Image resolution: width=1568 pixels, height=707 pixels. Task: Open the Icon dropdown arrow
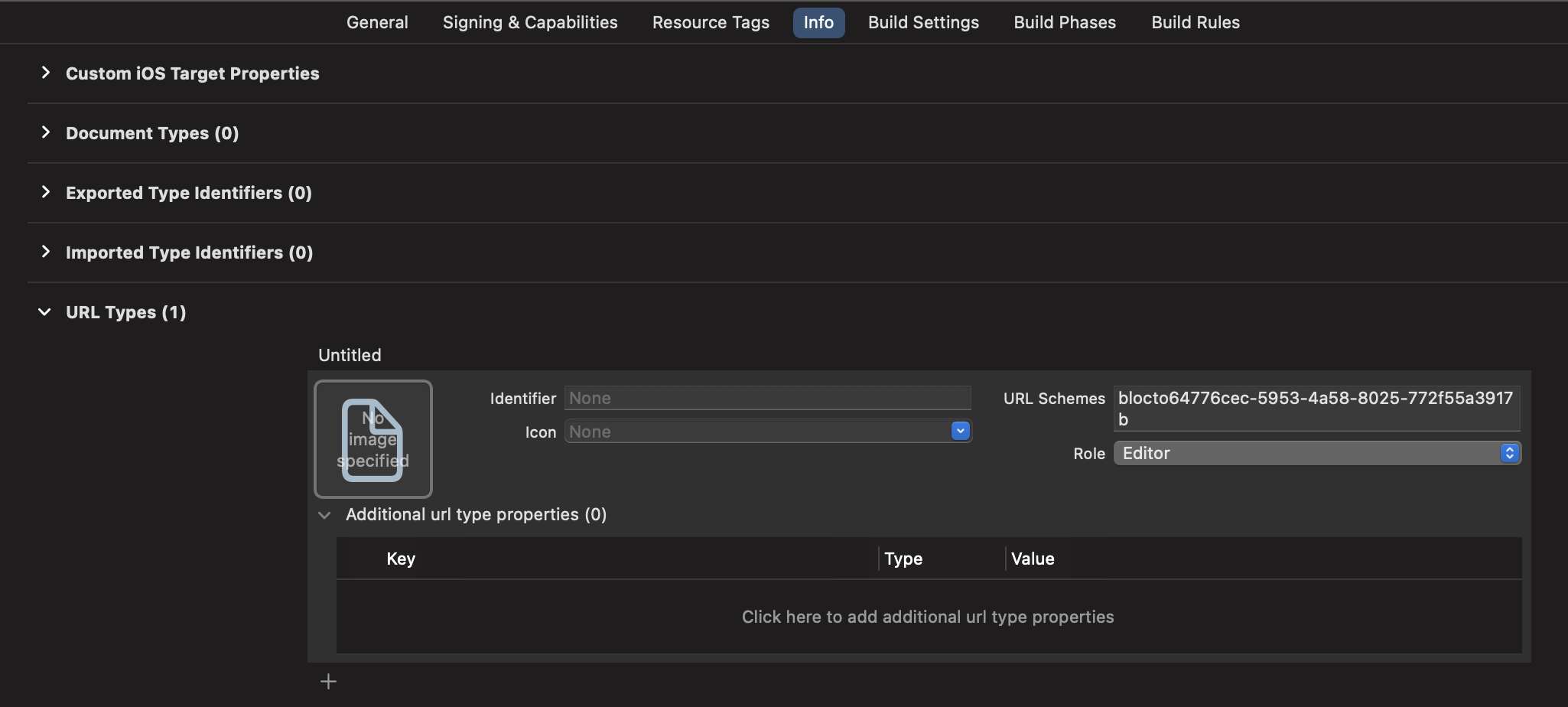pyautogui.click(x=960, y=432)
